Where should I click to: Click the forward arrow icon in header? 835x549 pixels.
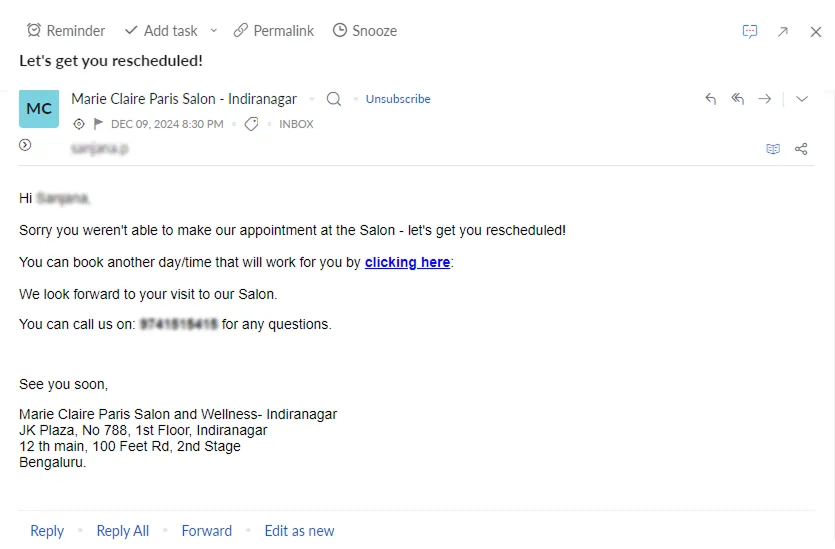tap(765, 99)
